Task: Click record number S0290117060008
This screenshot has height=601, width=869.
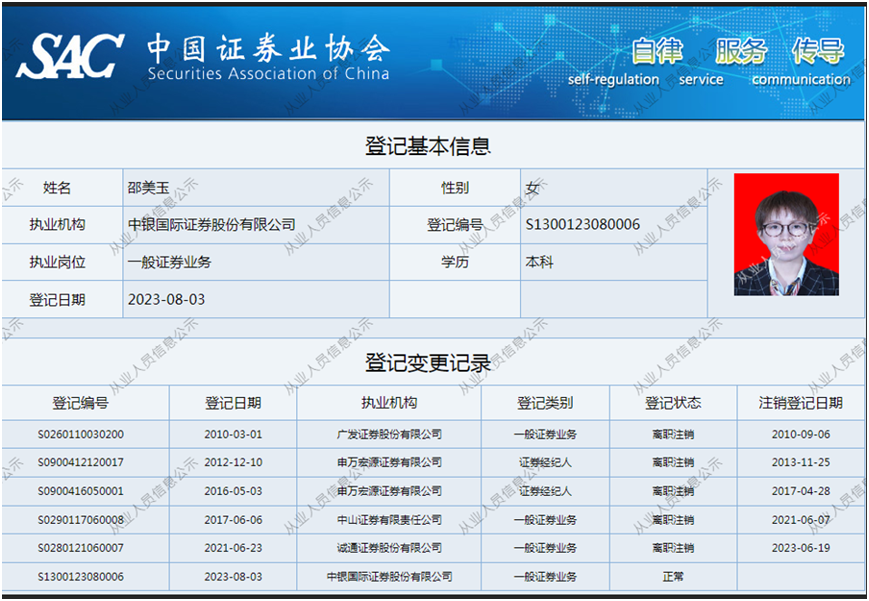Action: click(x=81, y=520)
